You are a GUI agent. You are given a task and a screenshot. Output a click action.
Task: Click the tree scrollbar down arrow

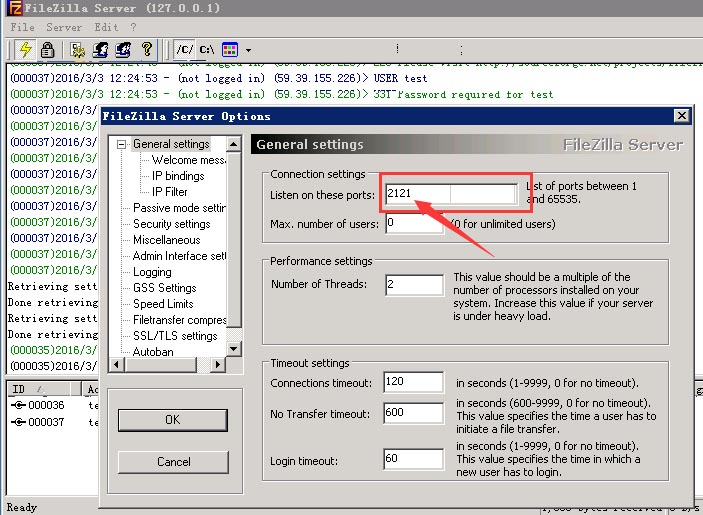pos(234,349)
